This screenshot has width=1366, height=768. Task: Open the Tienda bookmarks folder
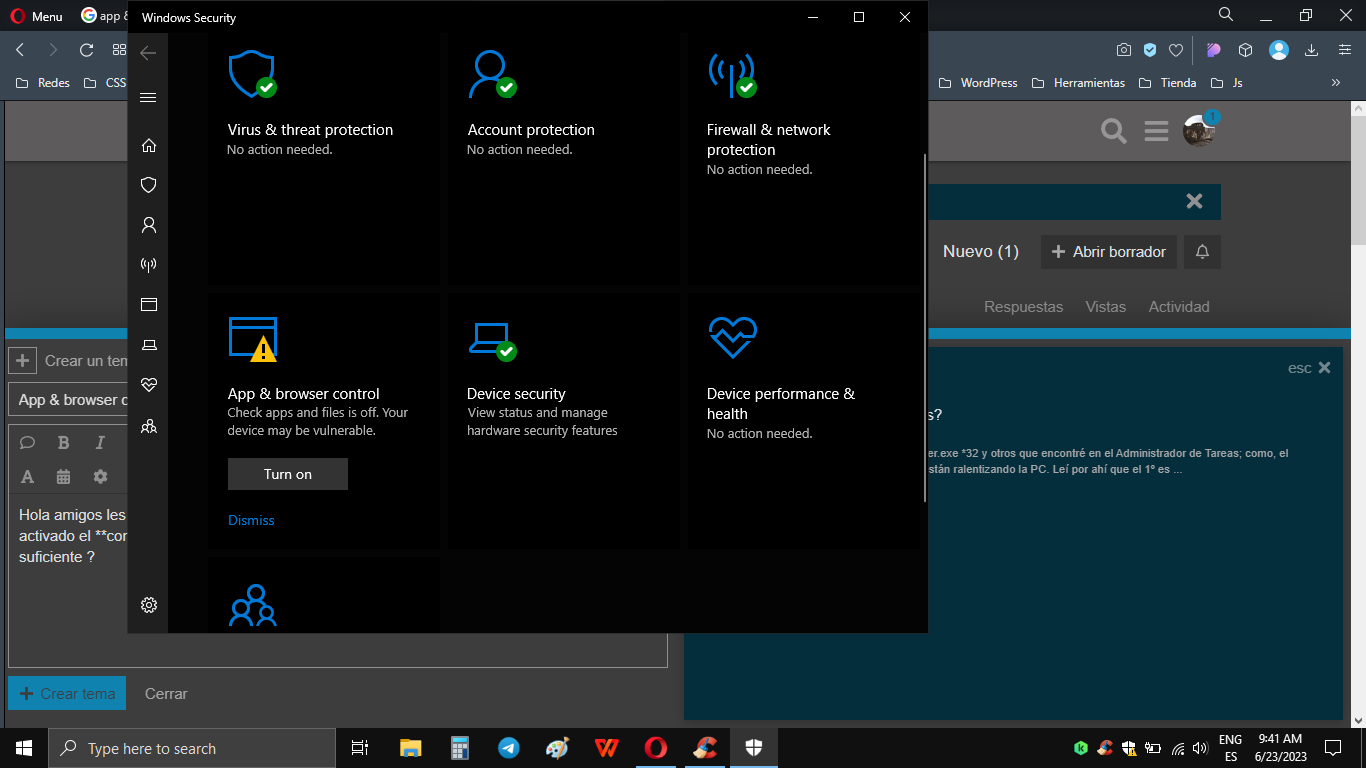tap(1167, 83)
